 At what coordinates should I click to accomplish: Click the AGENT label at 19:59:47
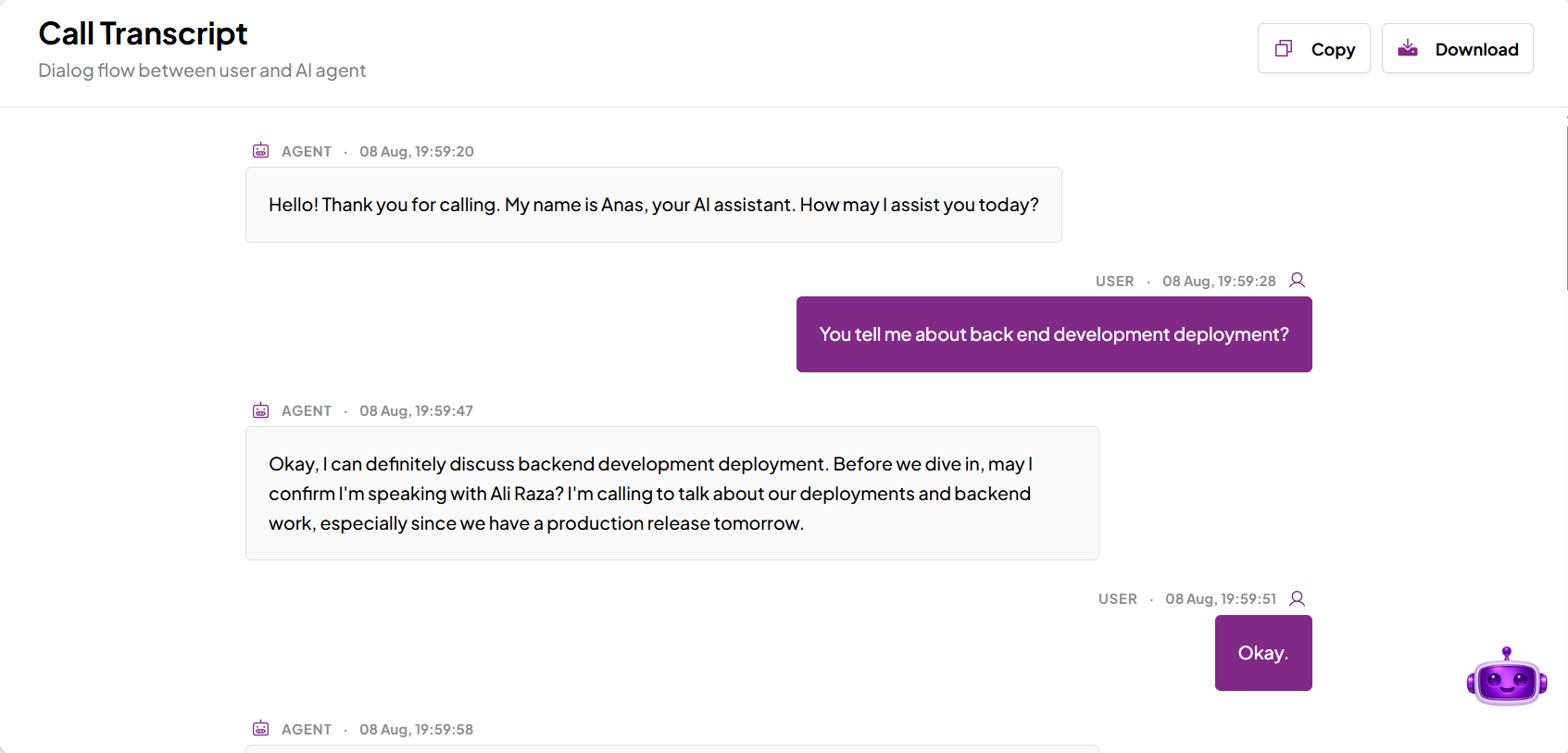tap(307, 410)
